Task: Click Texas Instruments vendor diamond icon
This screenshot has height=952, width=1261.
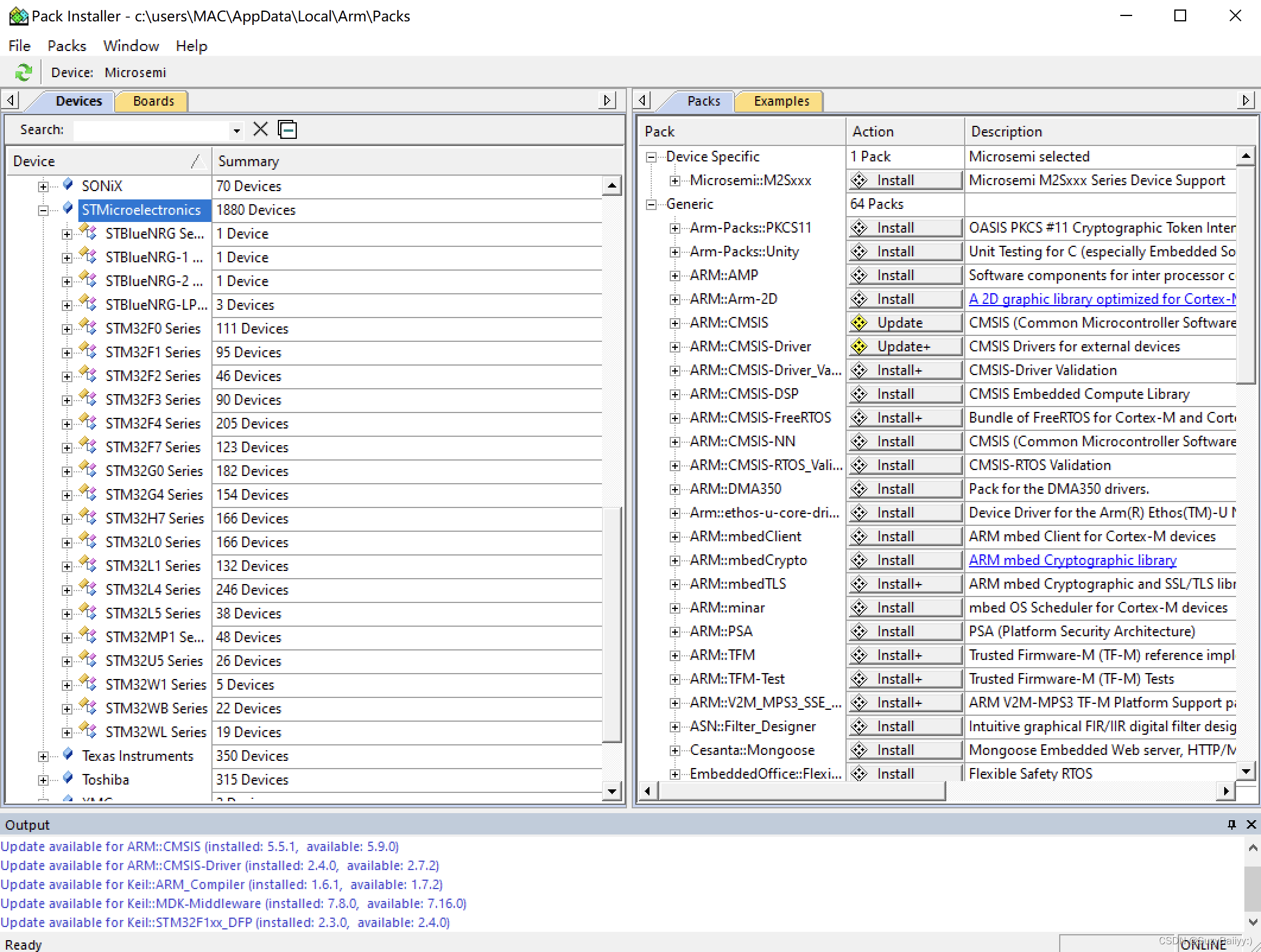Action: click(x=68, y=754)
